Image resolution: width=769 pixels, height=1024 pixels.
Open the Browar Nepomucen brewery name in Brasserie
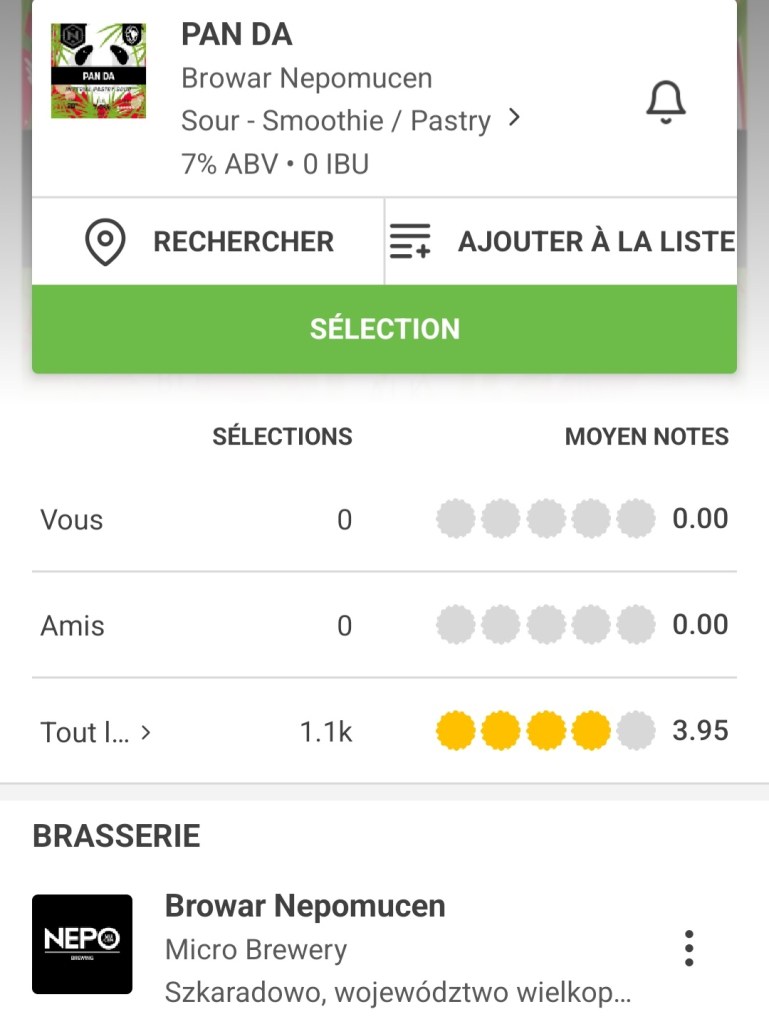coord(305,906)
